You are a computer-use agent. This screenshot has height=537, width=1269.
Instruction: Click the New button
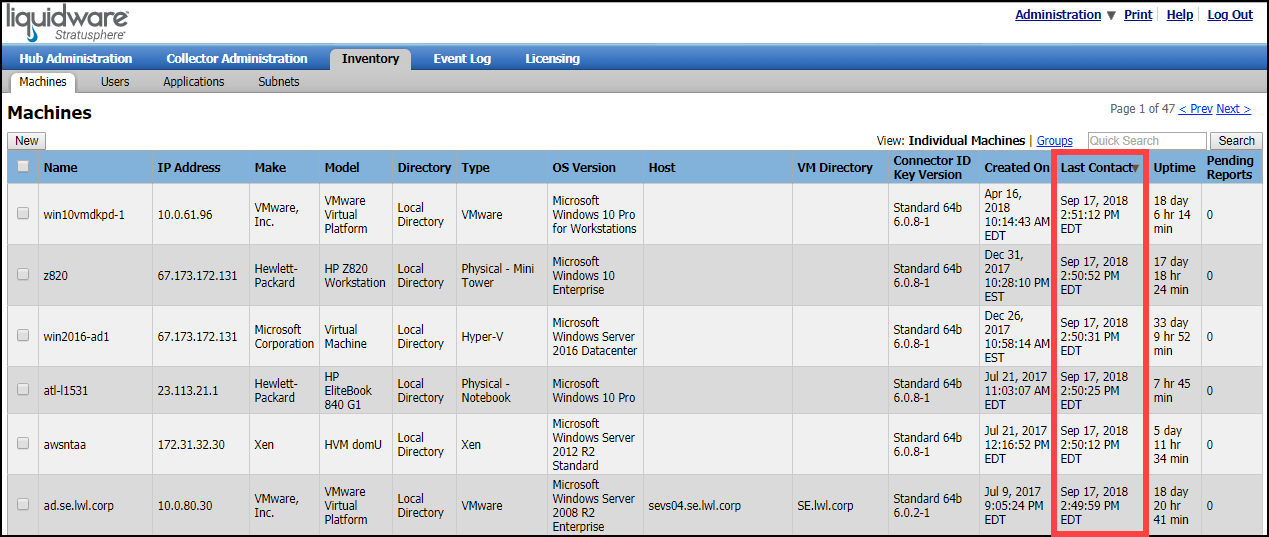tap(27, 141)
